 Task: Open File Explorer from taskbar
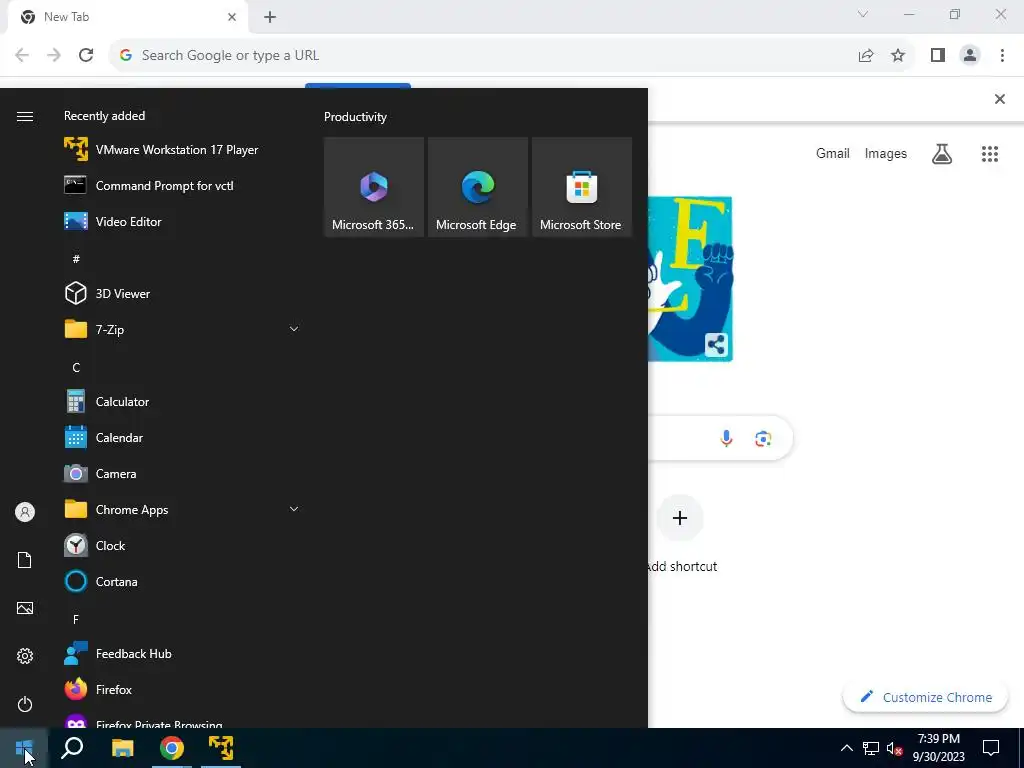(122, 748)
